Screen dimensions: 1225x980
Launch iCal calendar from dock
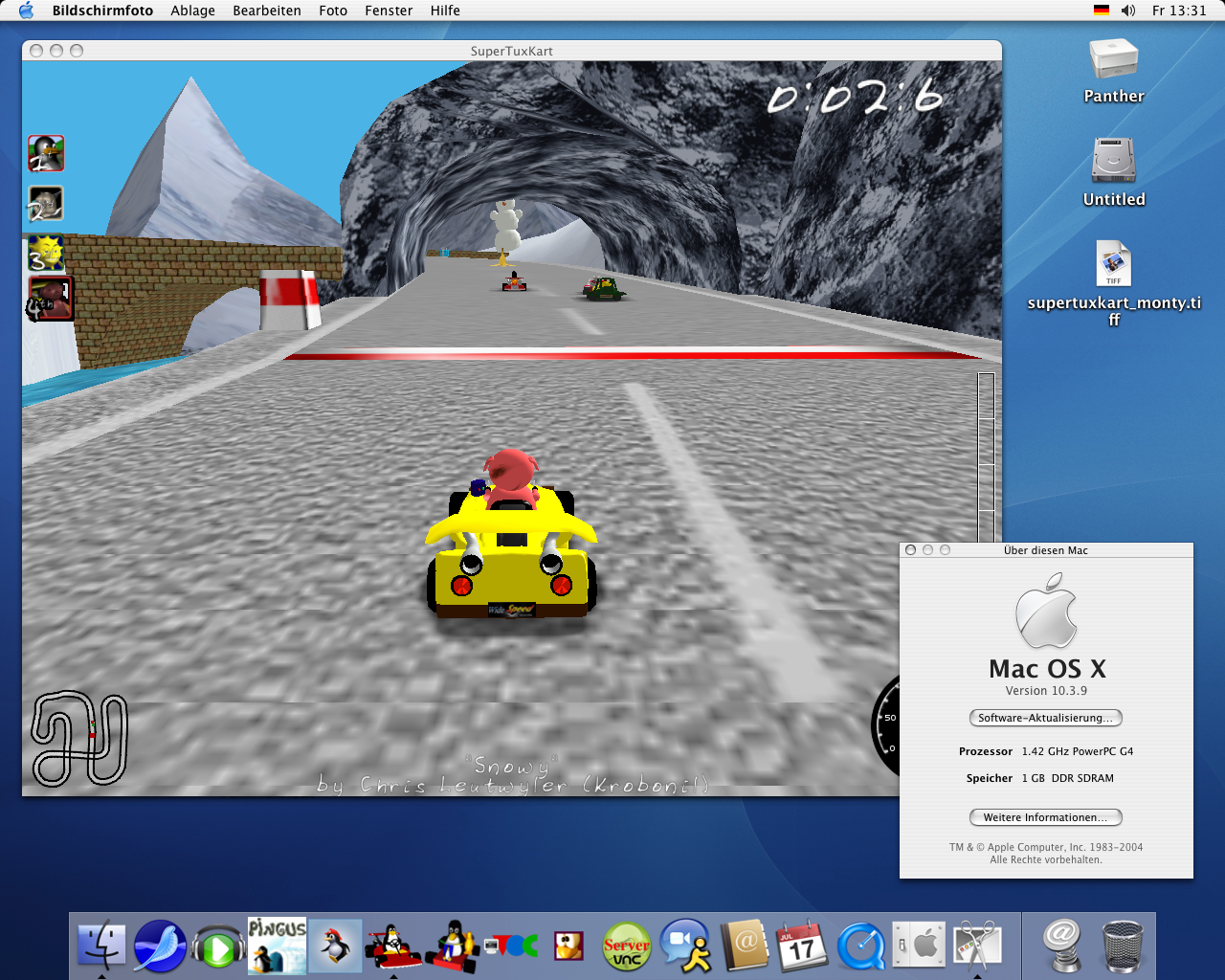tap(802, 947)
